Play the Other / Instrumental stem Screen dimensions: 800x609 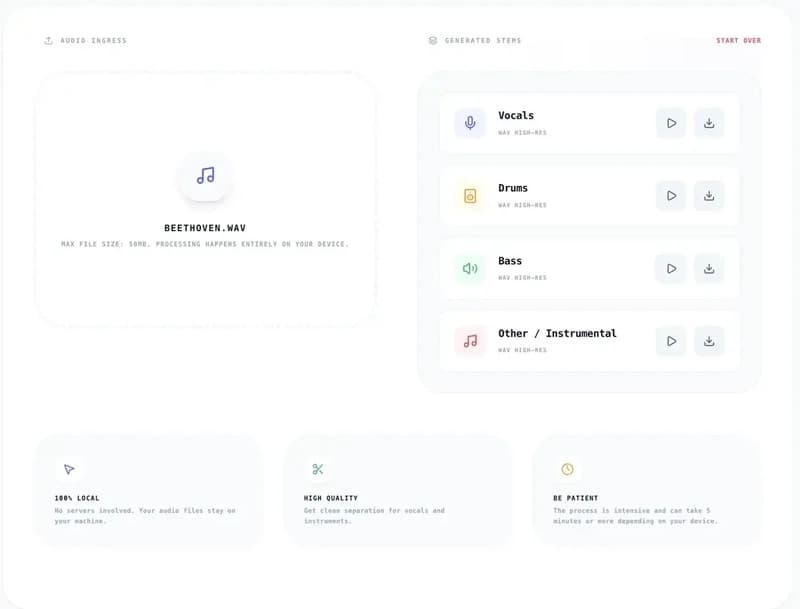(671, 341)
